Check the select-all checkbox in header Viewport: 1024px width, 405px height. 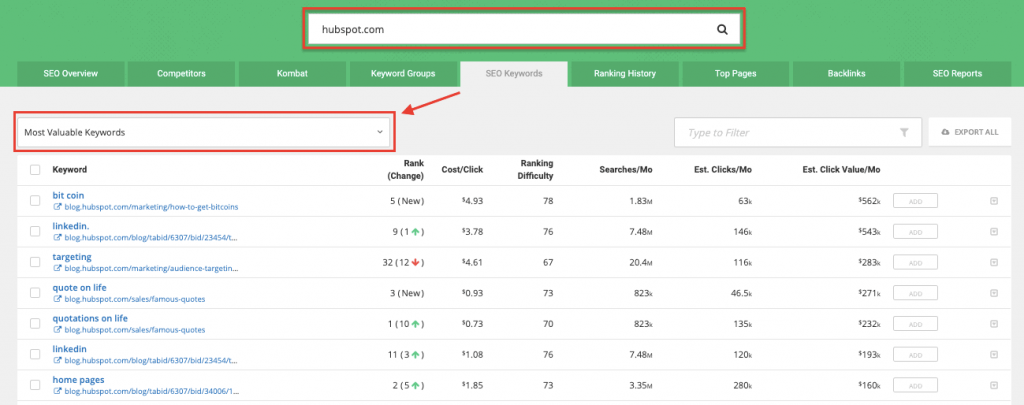click(35, 170)
